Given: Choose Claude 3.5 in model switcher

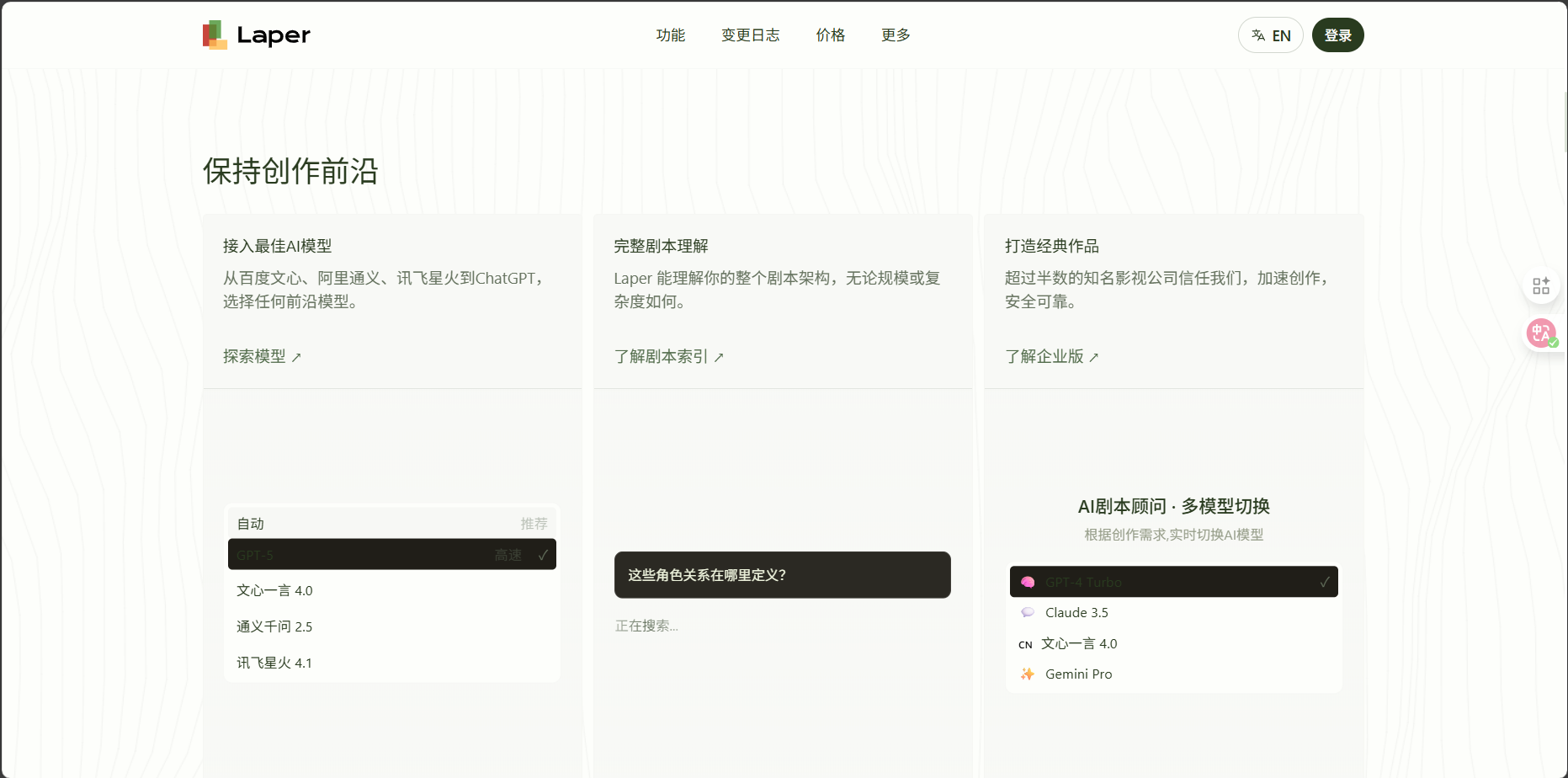Looking at the screenshot, I should [1173, 612].
